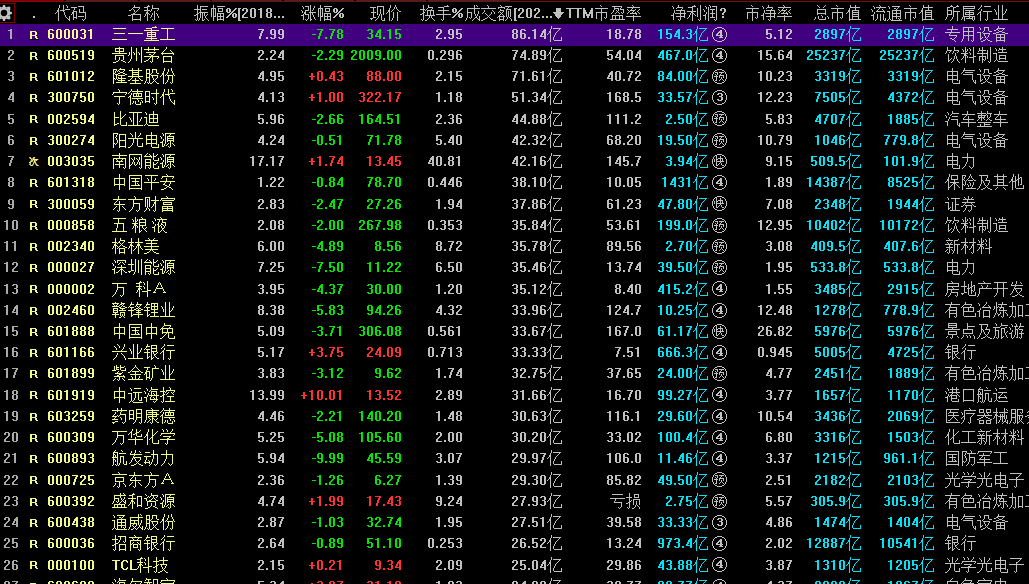Click stock code 600392
This screenshot has width=1029, height=584.
point(71,501)
